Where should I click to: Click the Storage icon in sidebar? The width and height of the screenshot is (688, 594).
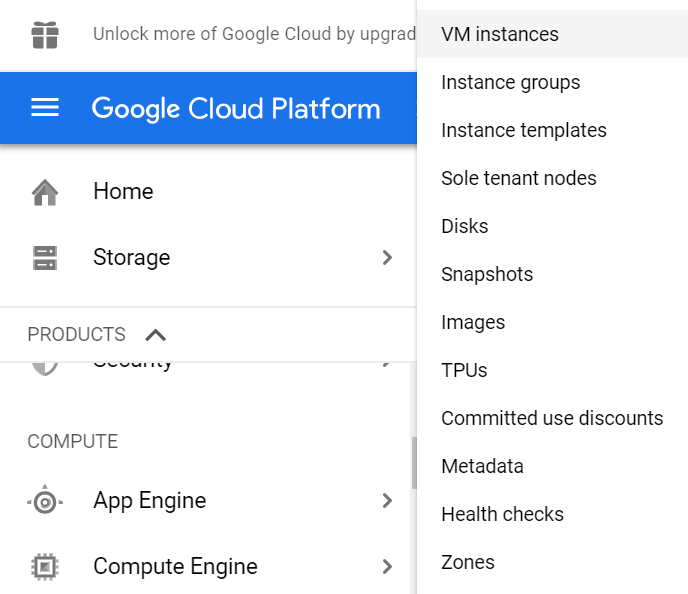pyautogui.click(x=45, y=257)
